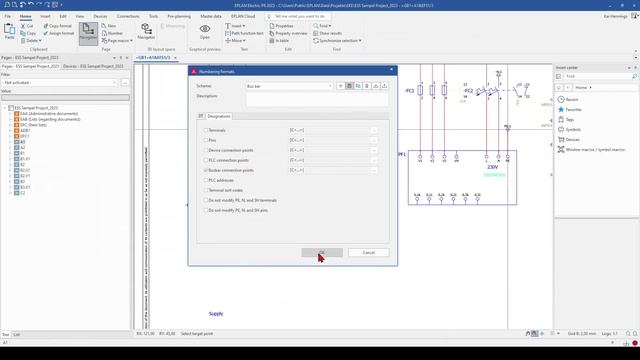The height and width of the screenshot is (360, 640).
Task: Click Show results in the Find group
Action: 316,33
